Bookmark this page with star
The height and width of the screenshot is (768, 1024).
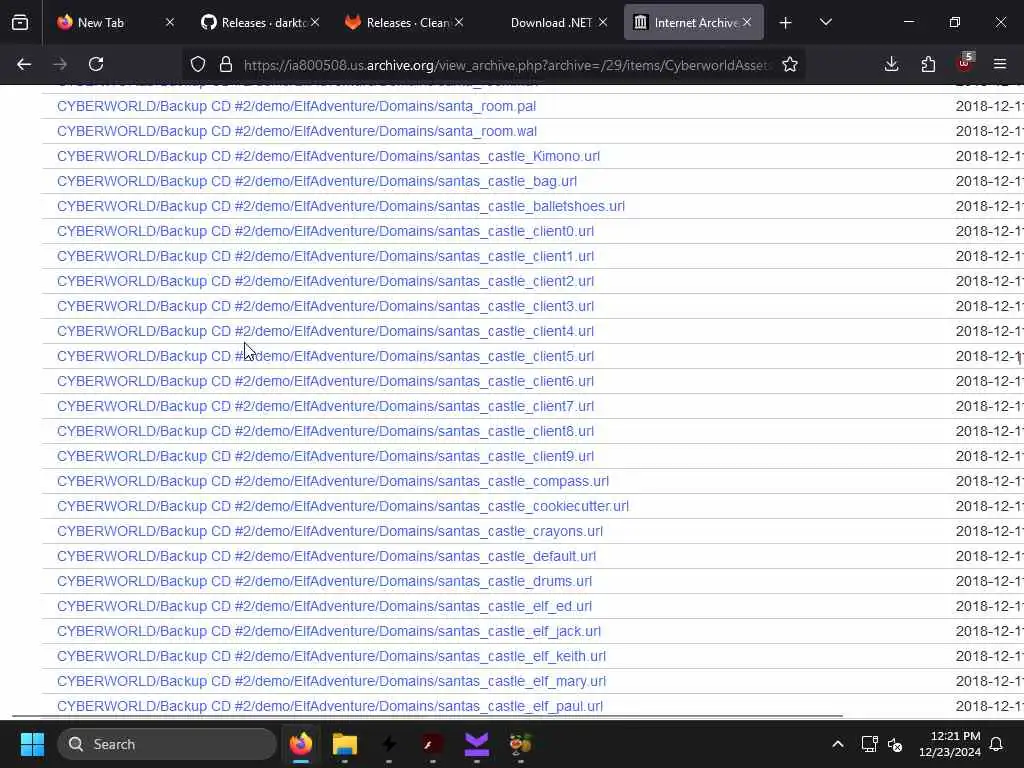pyautogui.click(x=790, y=64)
